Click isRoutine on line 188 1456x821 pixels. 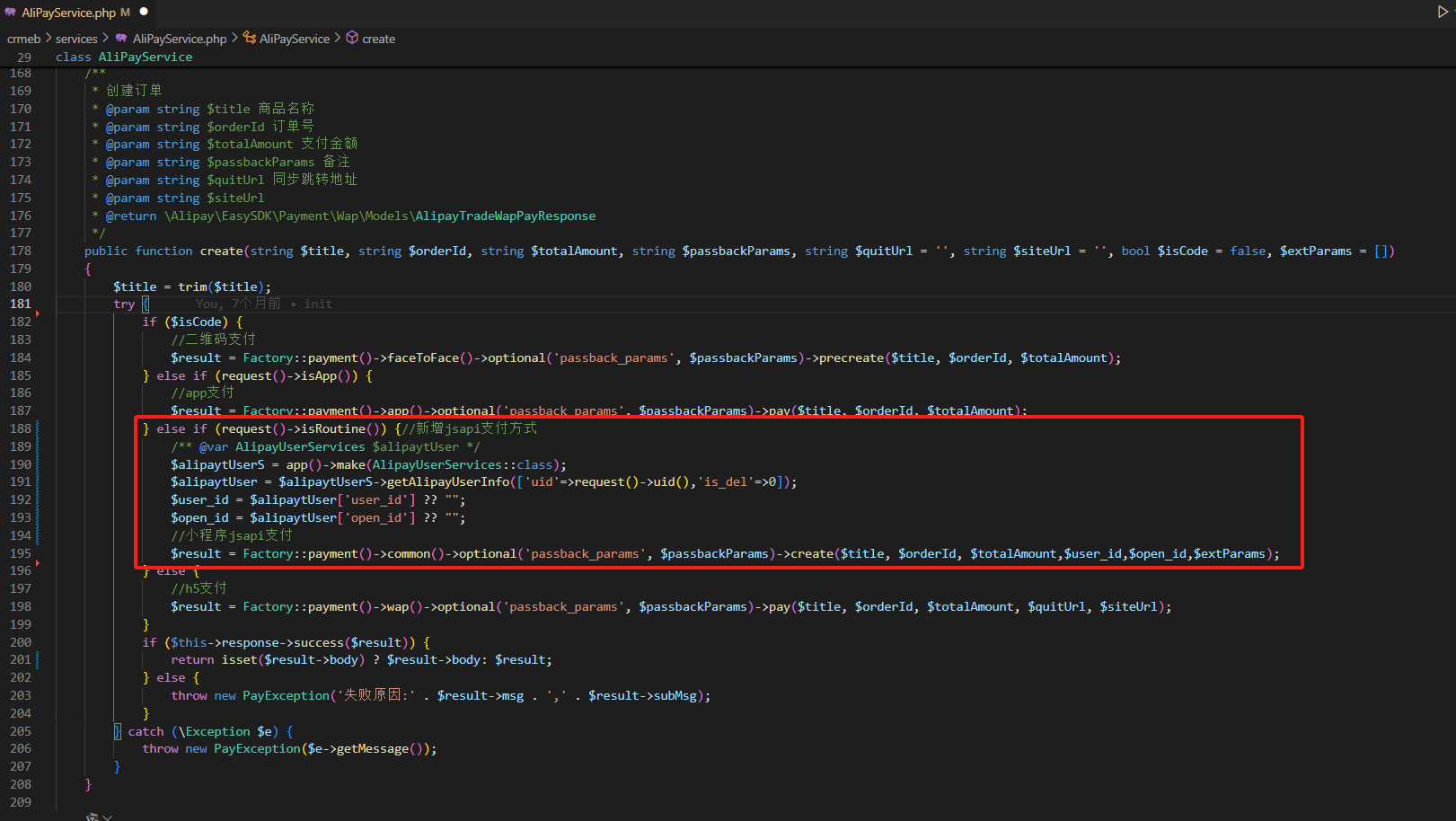tap(333, 428)
